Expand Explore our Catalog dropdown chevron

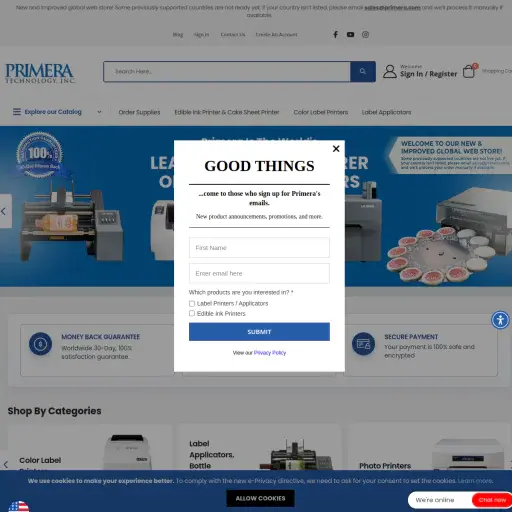tap(99, 112)
